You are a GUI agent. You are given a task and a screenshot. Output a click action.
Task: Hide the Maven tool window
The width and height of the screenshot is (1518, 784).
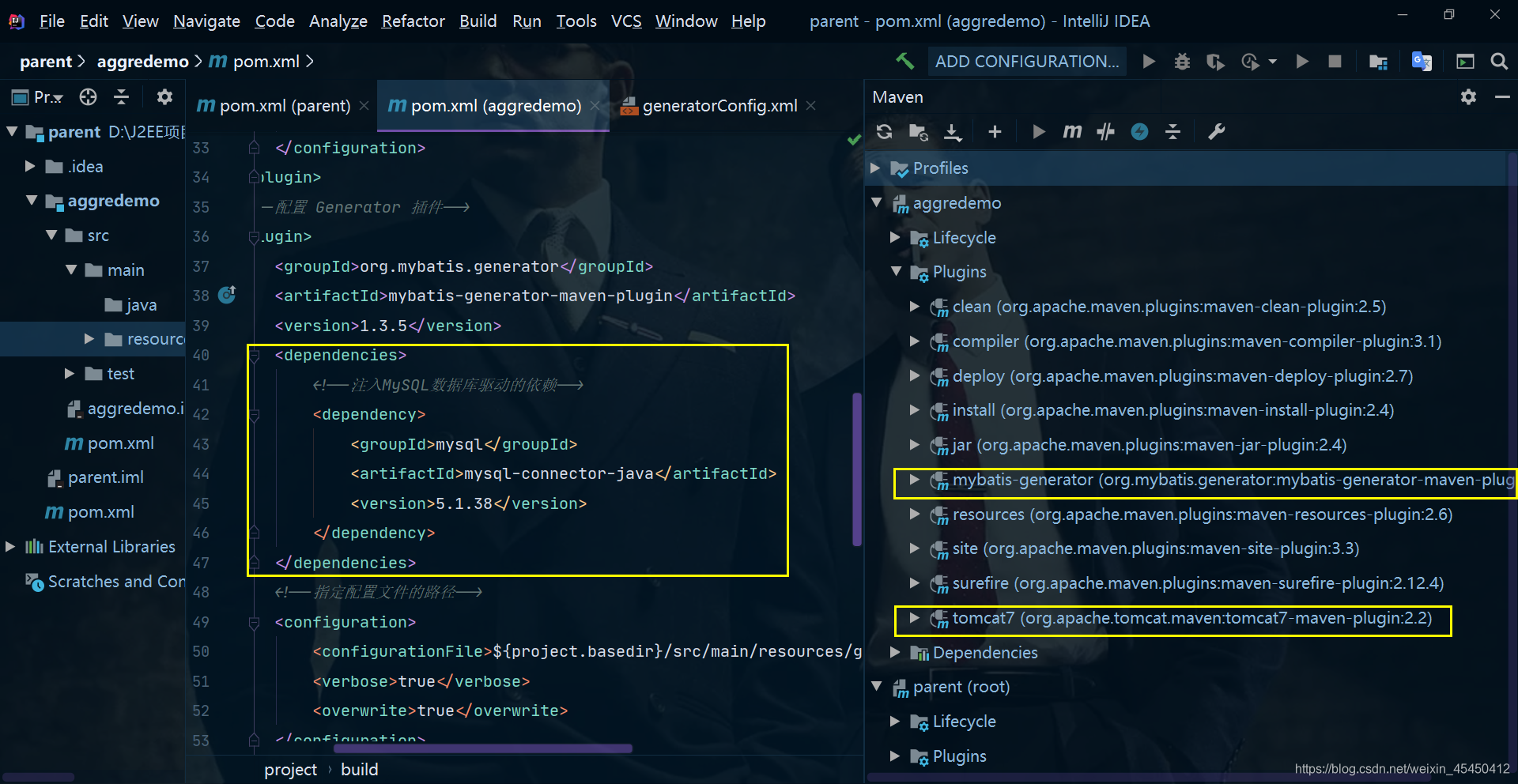pos(1502,96)
